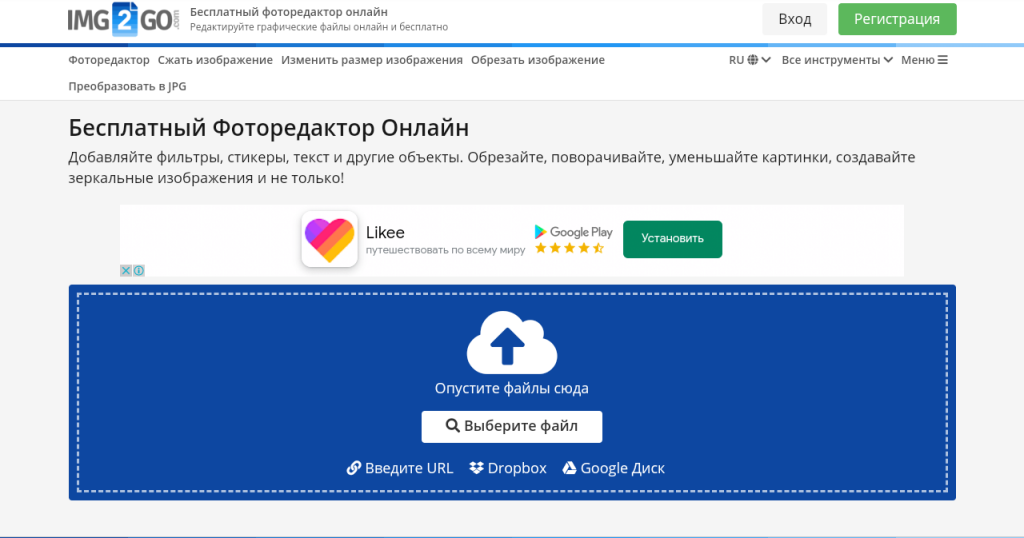Open Преобразовать в JPG link

(127, 86)
